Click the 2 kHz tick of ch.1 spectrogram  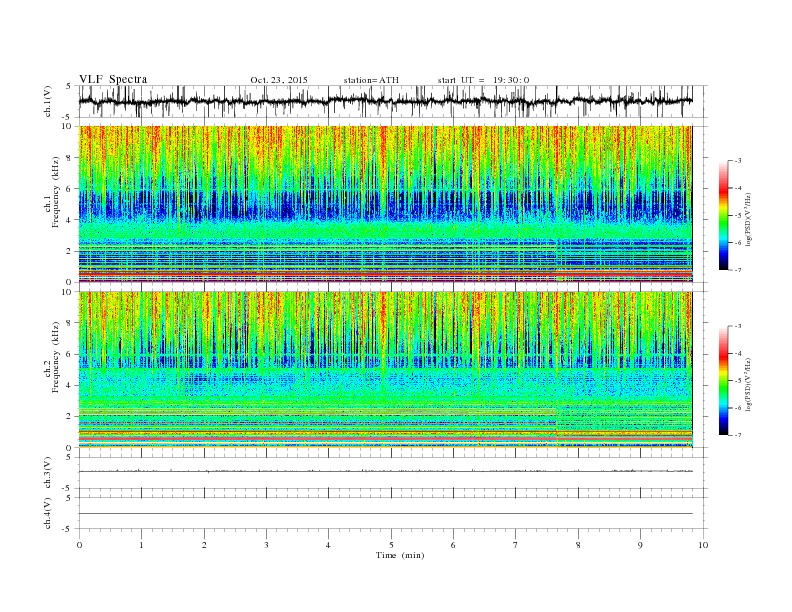click(70, 251)
